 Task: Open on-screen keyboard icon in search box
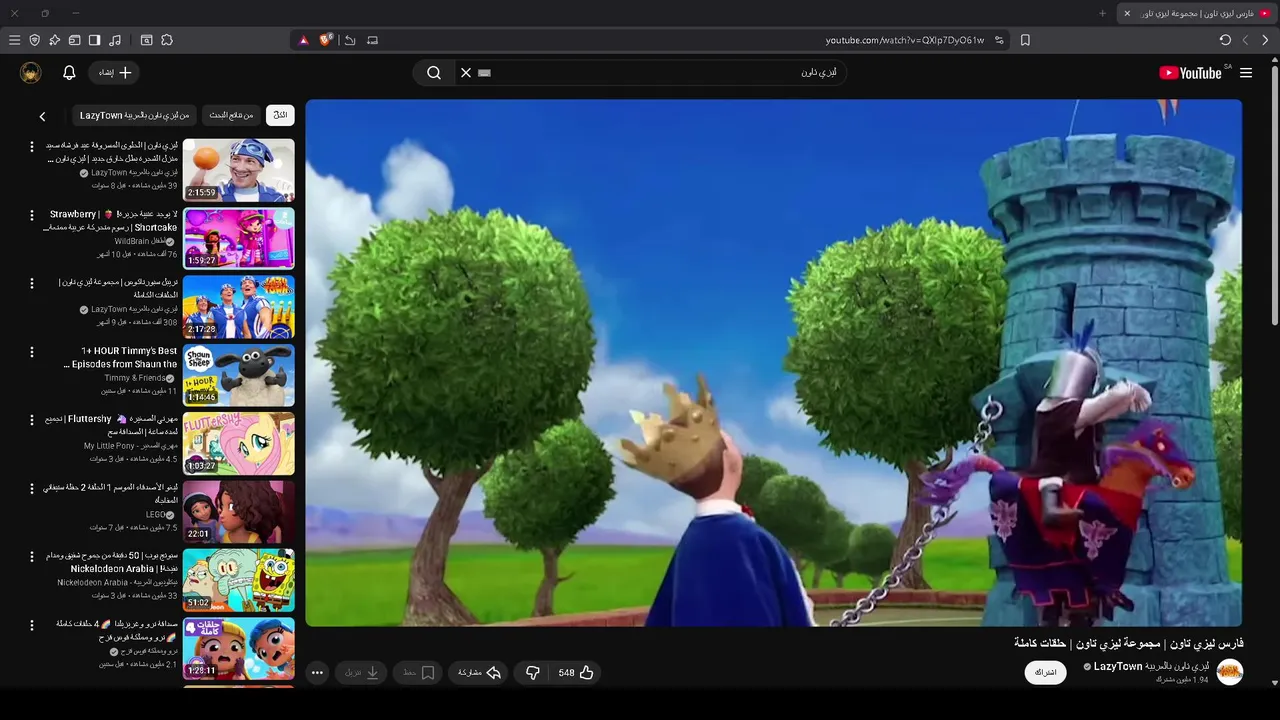click(485, 73)
